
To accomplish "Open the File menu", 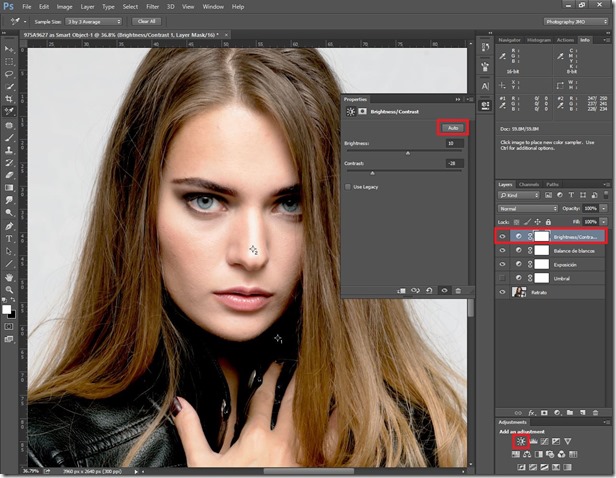I will click(26, 7).
